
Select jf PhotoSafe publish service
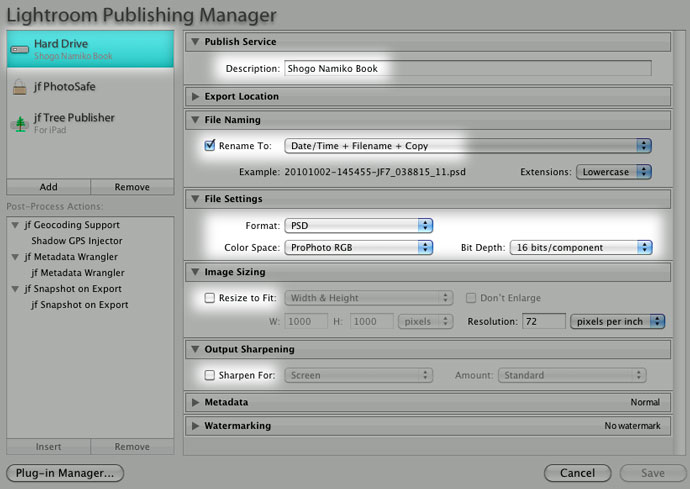[90, 87]
